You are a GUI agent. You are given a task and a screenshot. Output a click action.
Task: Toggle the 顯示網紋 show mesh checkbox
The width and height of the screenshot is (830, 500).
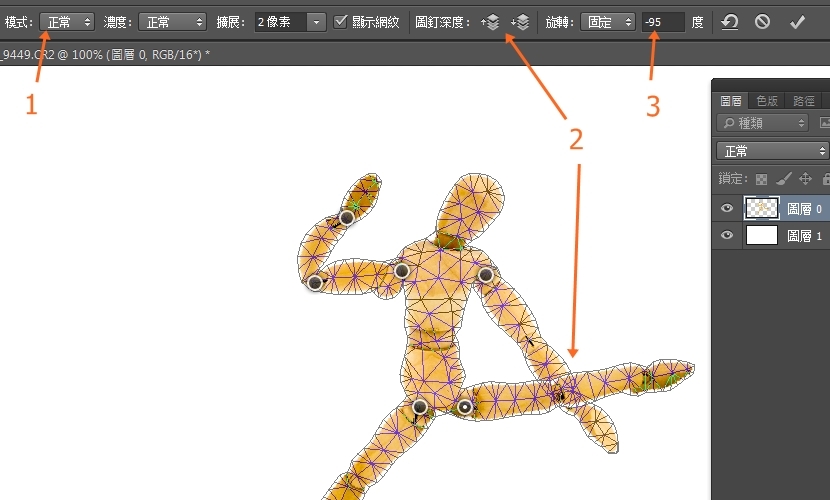pos(341,21)
